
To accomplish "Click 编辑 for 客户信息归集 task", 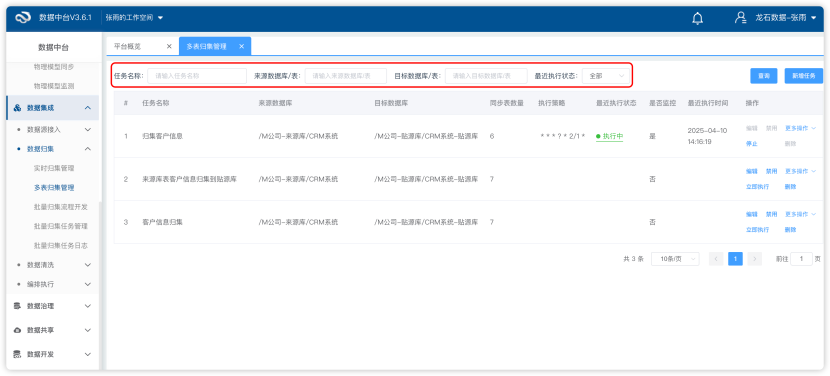I will point(752,214).
